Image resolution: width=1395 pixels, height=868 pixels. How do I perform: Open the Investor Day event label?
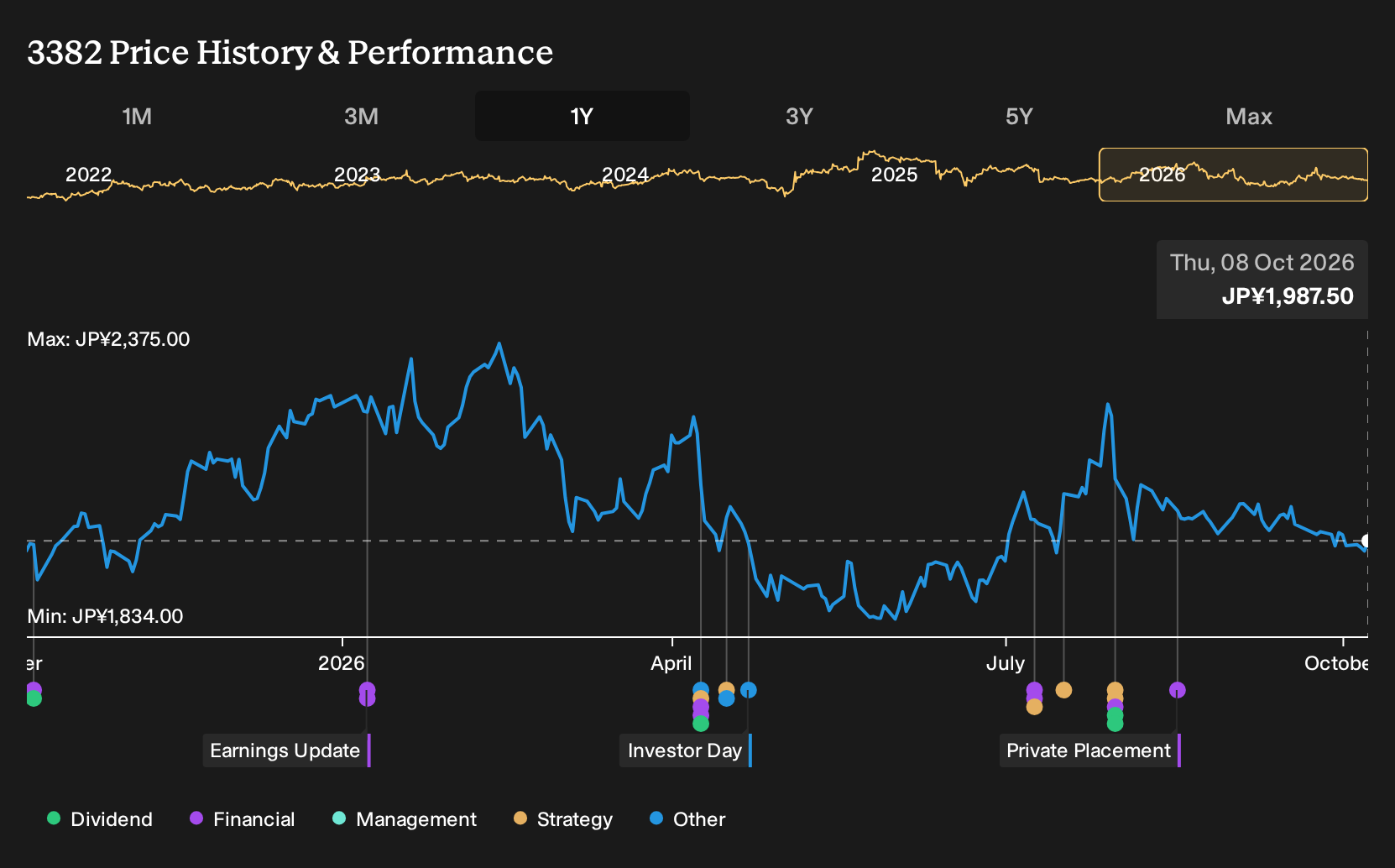click(686, 750)
